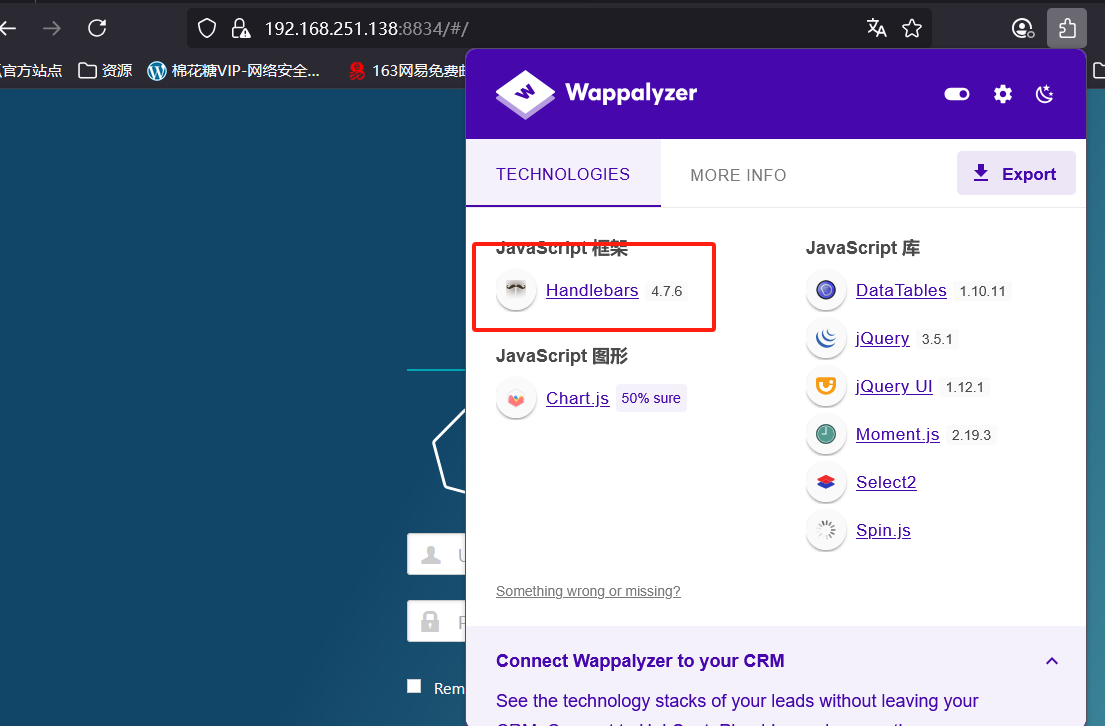
Task: Open the jQuery UI link
Action: click(x=894, y=386)
